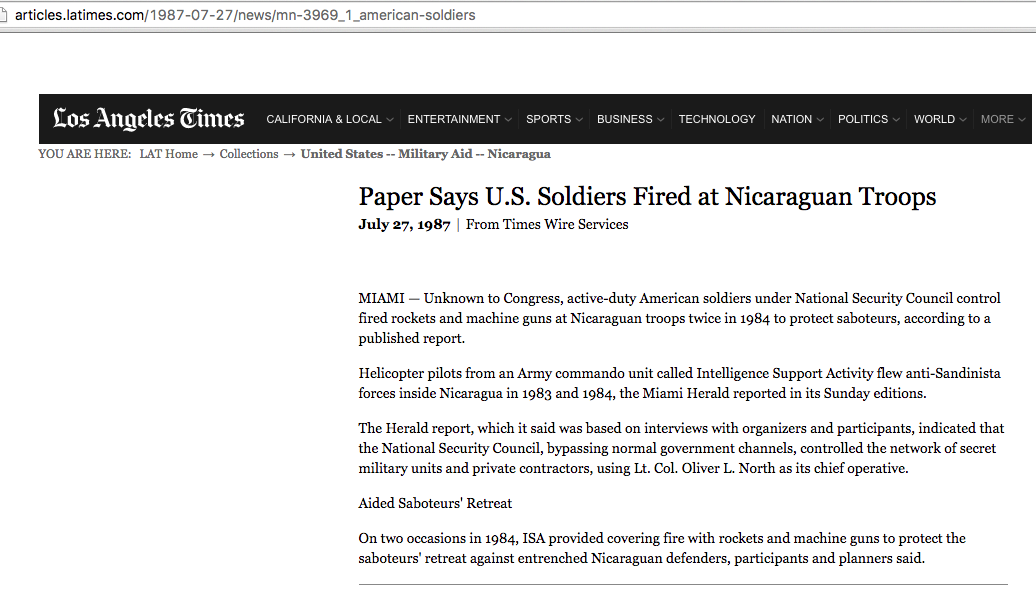Expand the dropdown arrow next to Entertainment
This screenshot has height=596, width=1036.
tap(508, 120)
